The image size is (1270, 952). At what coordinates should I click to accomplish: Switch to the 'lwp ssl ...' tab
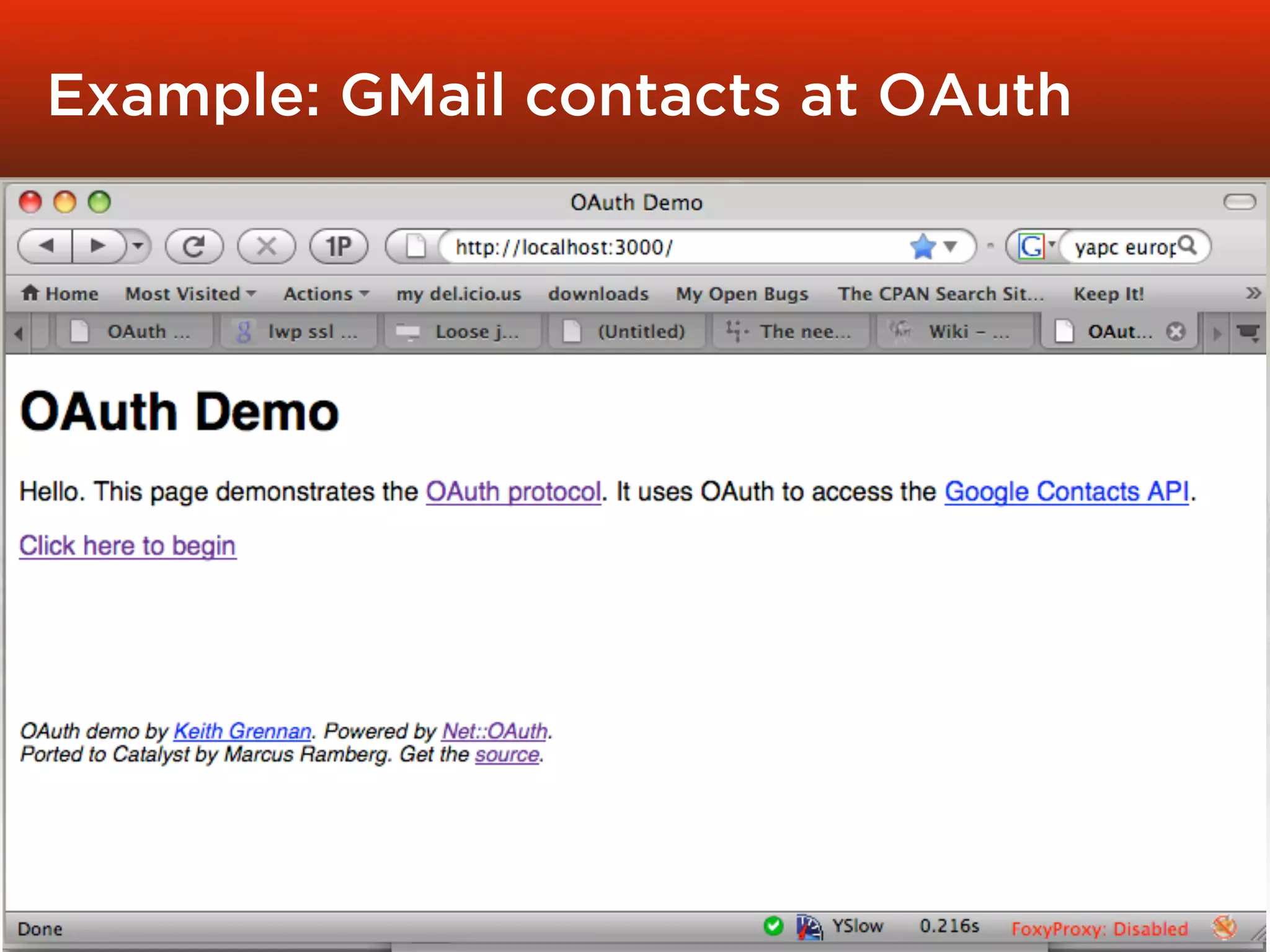[x=298, y=332]
